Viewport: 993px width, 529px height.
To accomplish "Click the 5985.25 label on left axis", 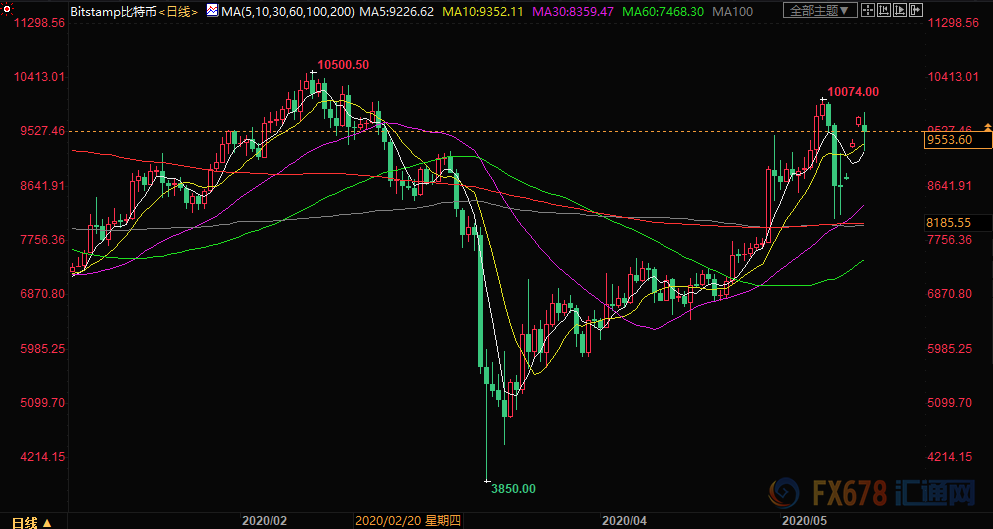I will pyautogui.click(x=44, y=349).
